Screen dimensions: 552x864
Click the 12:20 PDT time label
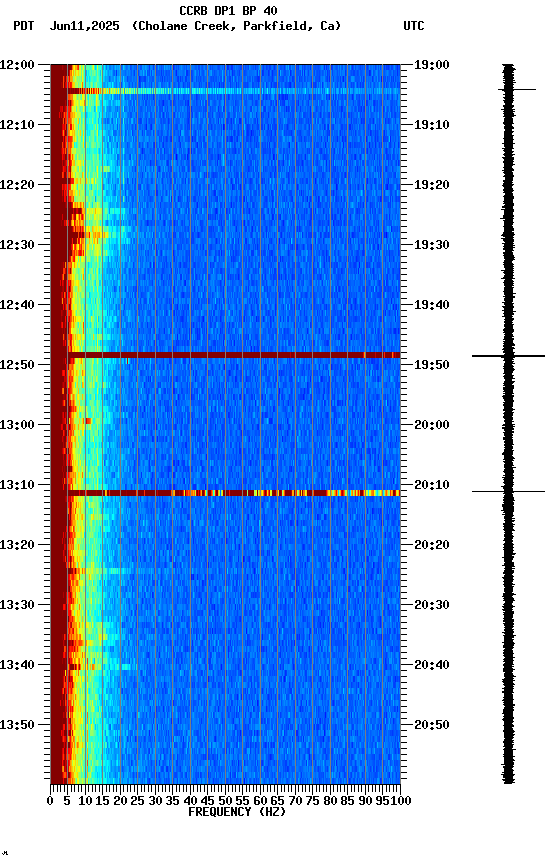(x=17, y=185)
